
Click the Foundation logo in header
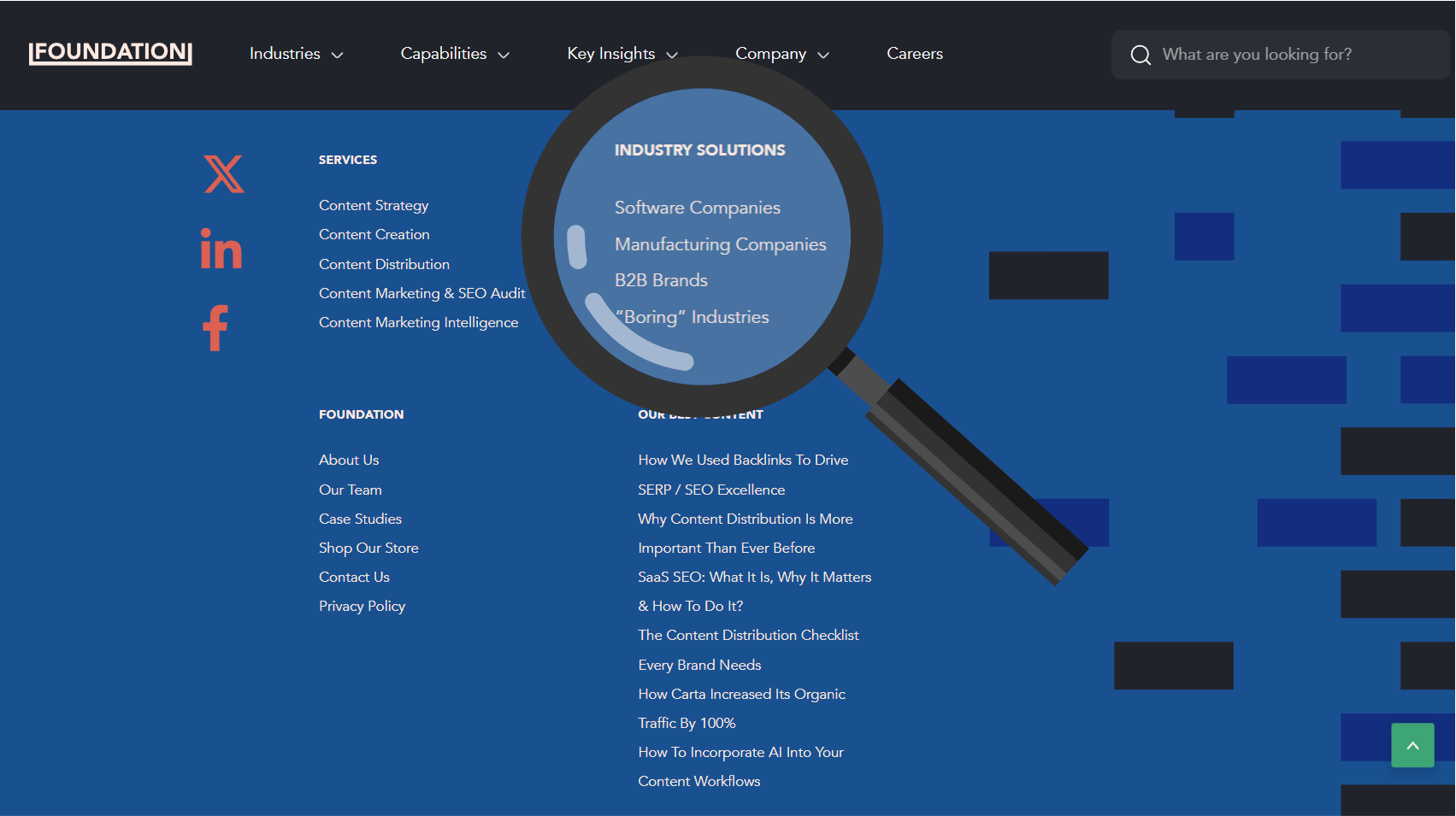[110, 53]
